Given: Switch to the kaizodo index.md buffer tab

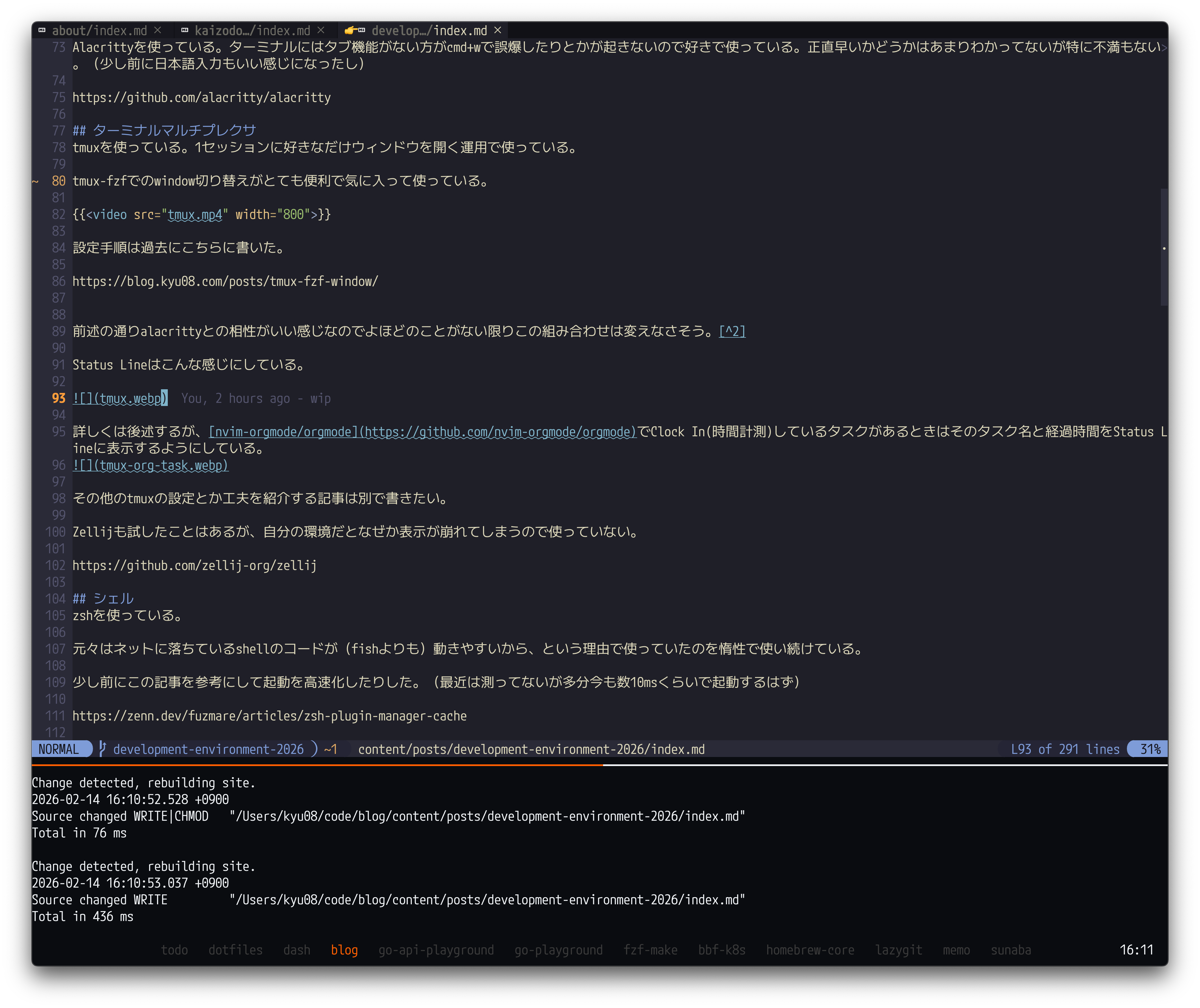Looking at the screenshot, I should click(252, 30).
